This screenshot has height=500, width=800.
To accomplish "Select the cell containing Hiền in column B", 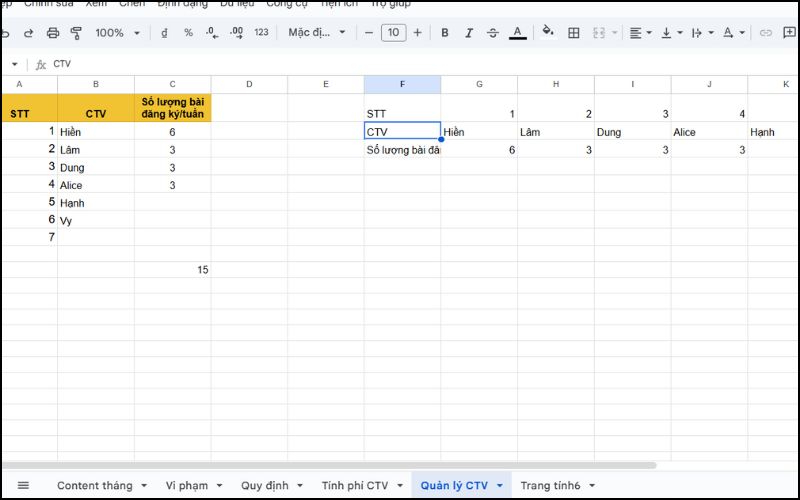I will [x=96, y=132].
